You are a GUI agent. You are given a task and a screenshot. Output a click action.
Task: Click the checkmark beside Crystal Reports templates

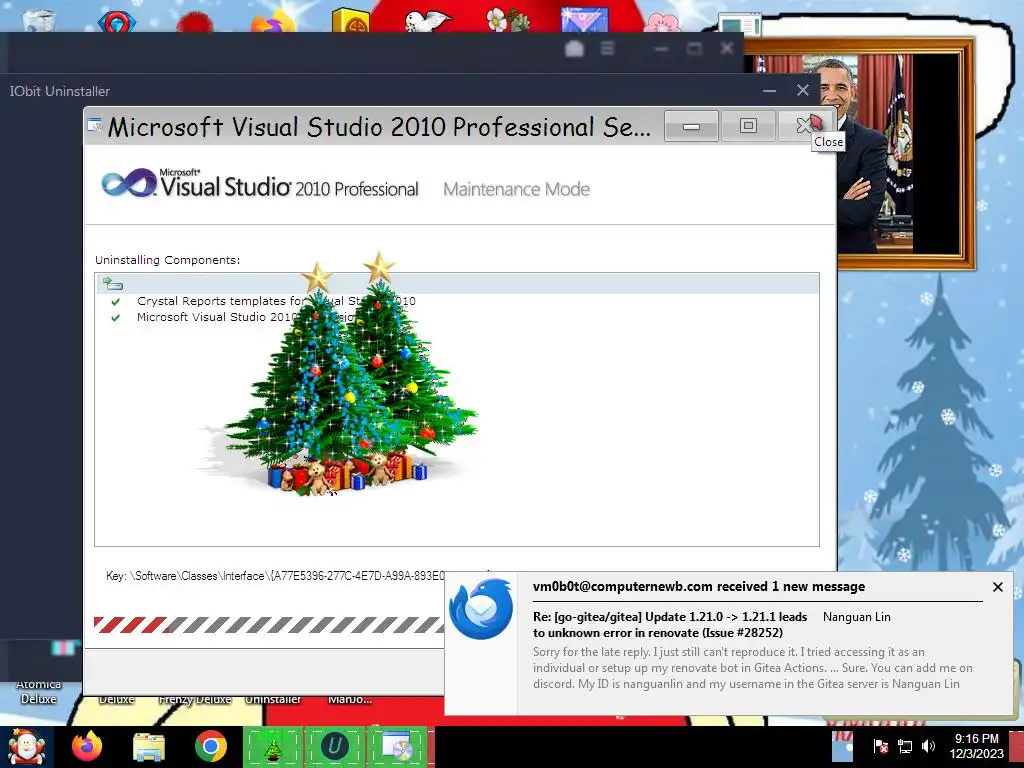click(x=116, y=302)
